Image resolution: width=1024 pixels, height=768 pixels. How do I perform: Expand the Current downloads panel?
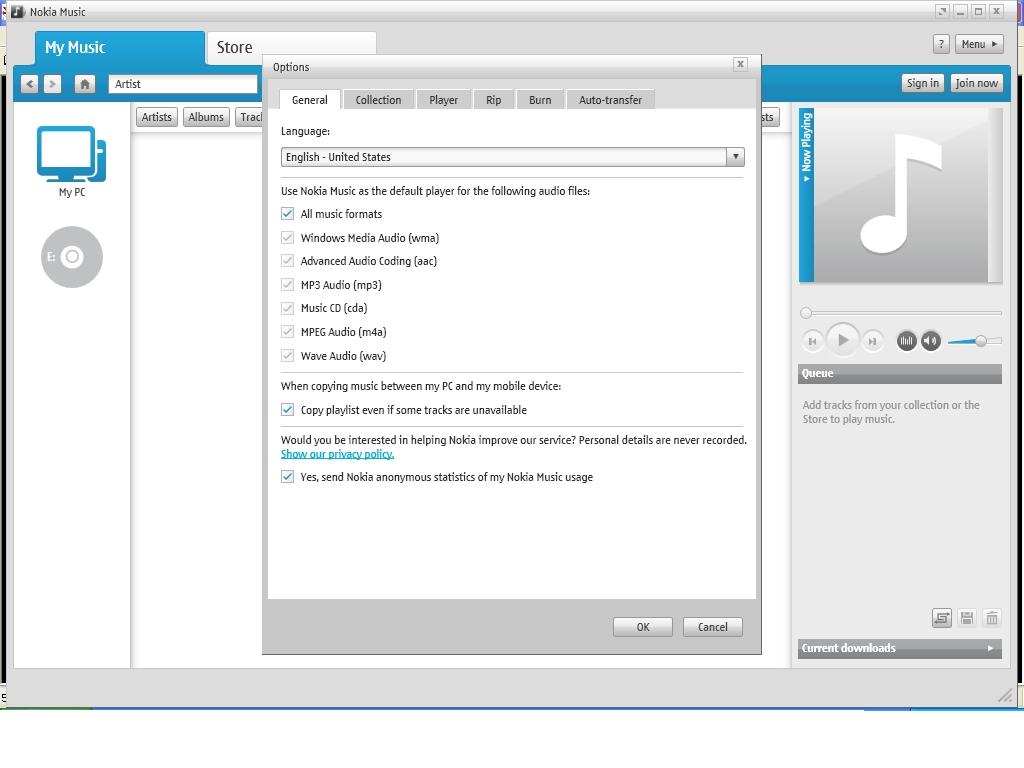899,648
